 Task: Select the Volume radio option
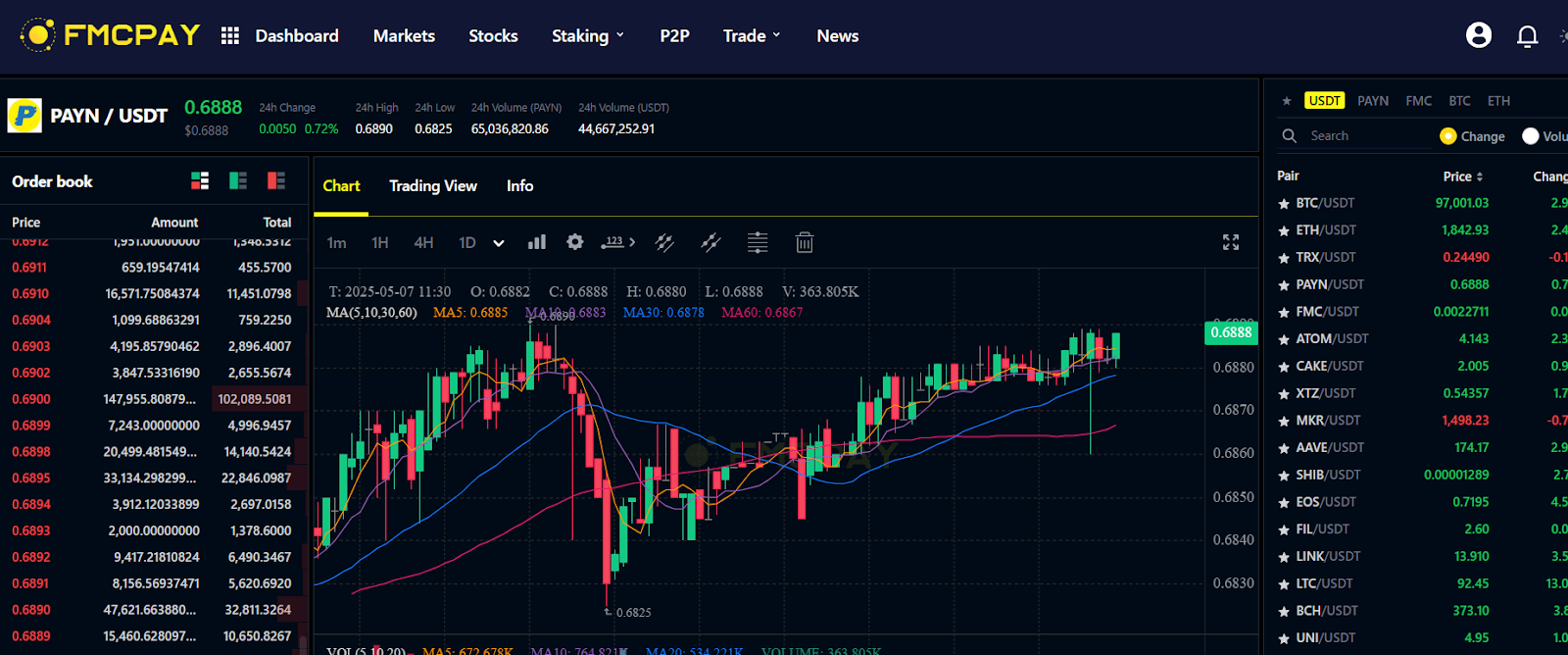[x=1531, y=136]
